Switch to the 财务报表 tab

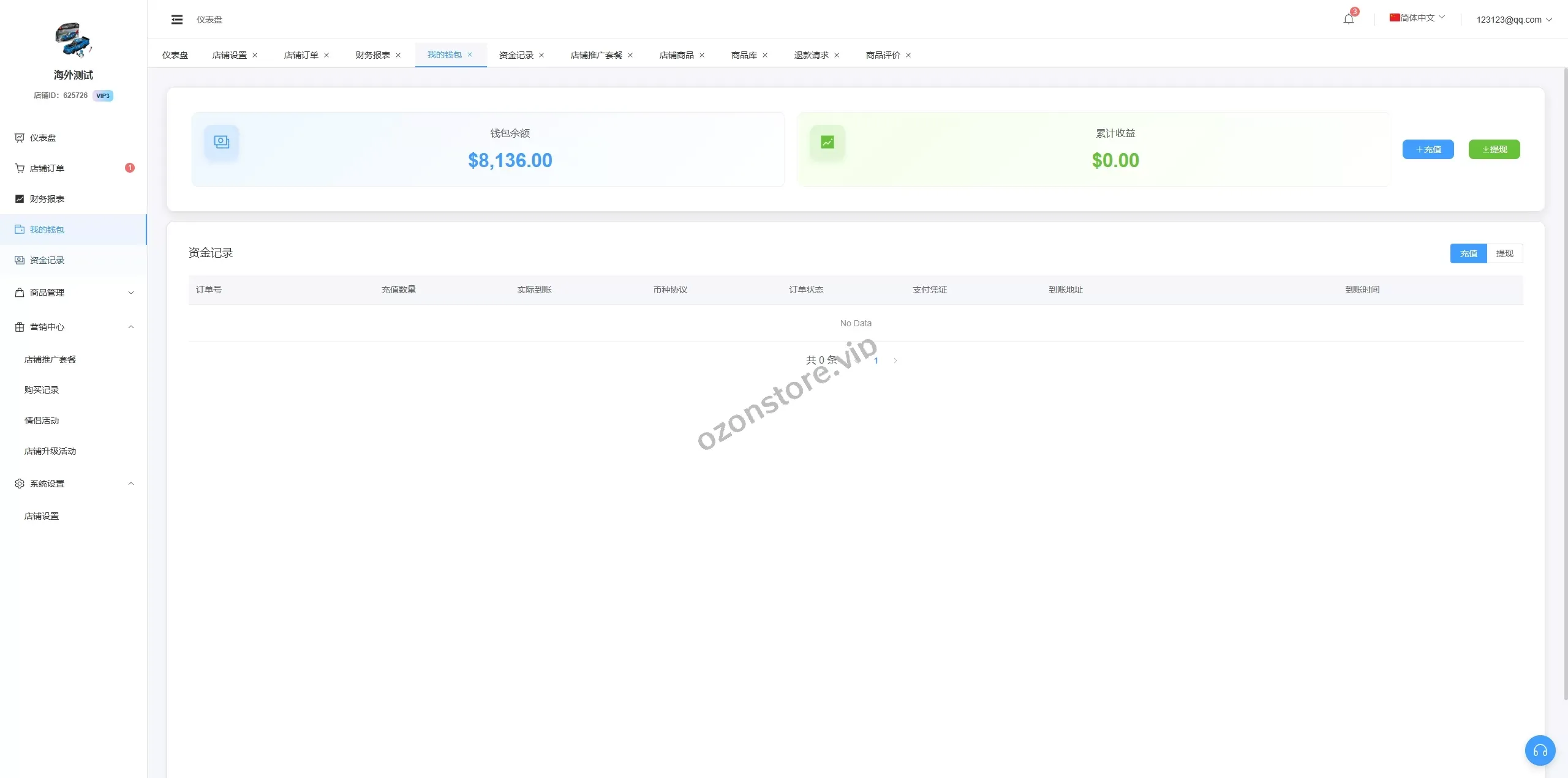pos(372,55)
